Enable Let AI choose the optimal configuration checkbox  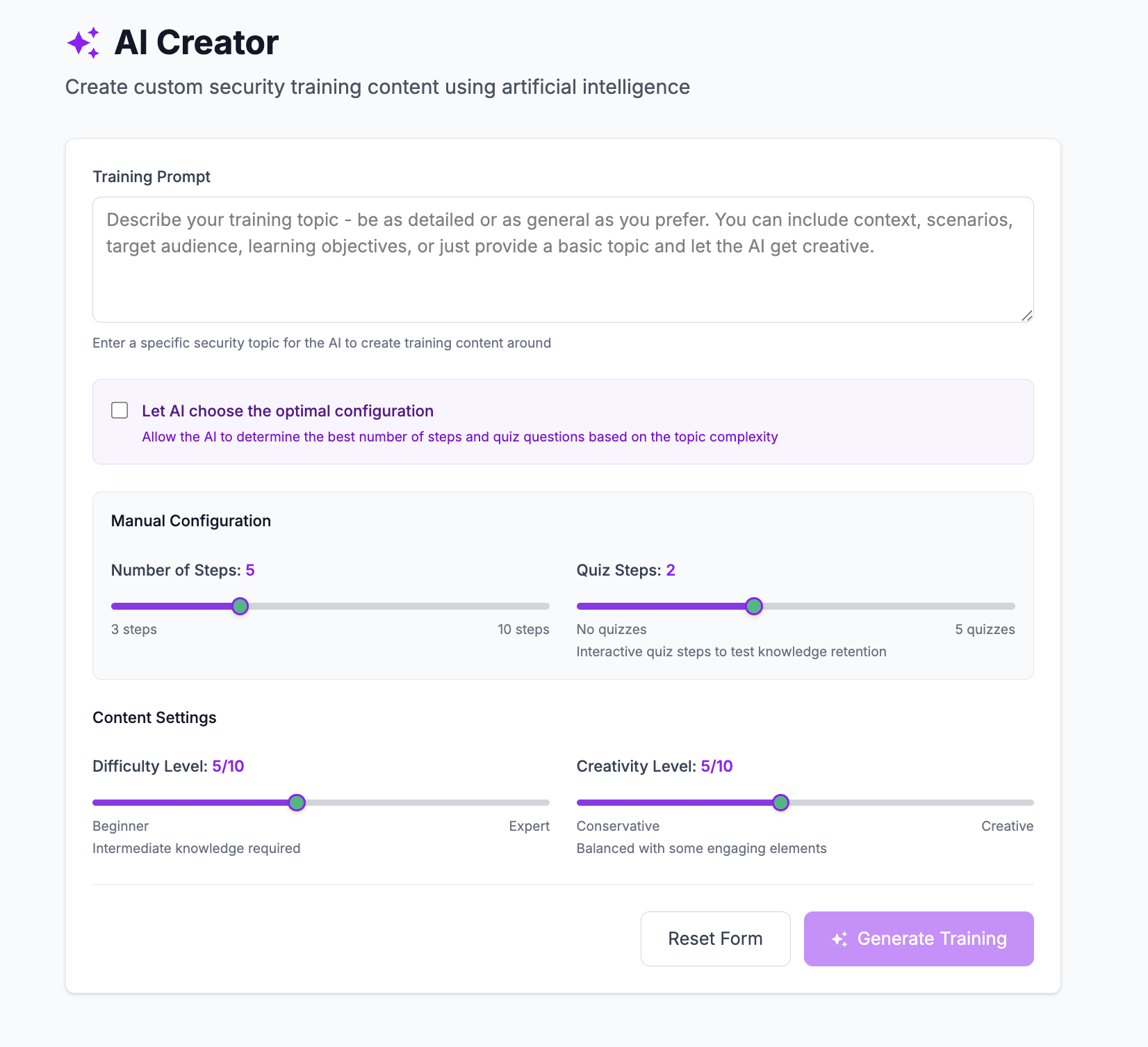coord(120,410)
